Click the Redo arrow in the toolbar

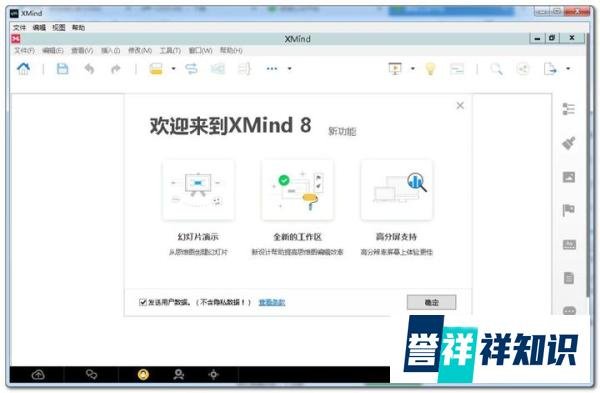click(116, 69)
